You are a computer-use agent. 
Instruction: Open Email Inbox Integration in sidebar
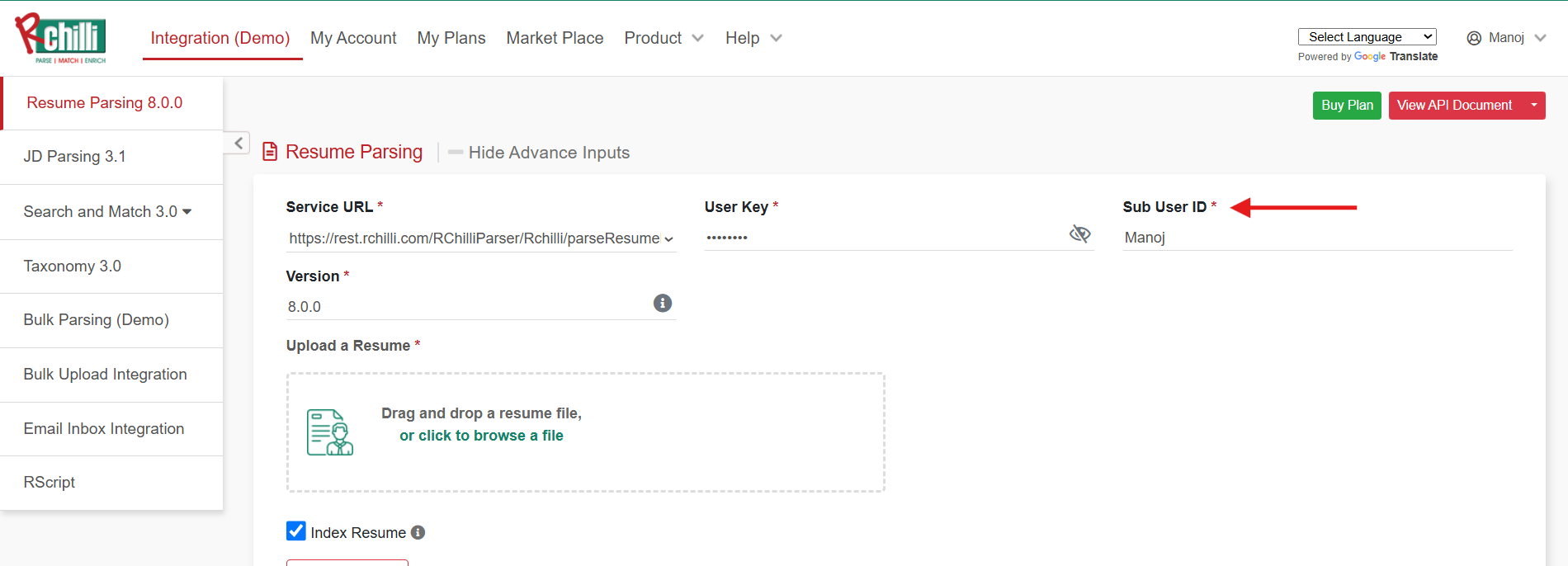coord(111,429)
